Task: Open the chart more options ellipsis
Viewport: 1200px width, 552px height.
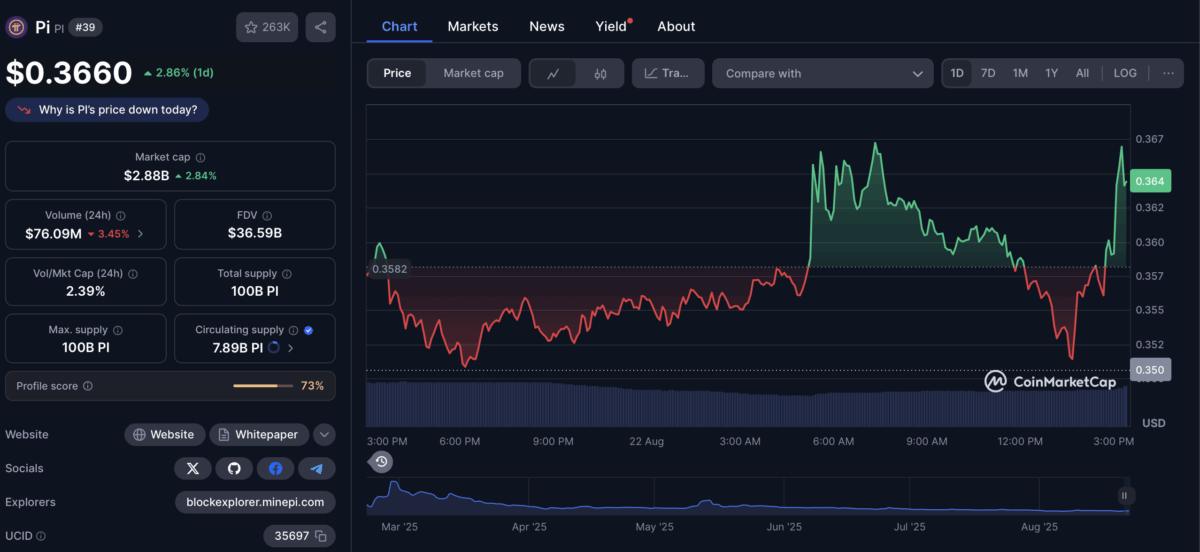Action: pyautogui.click(x=1167, y=73)
